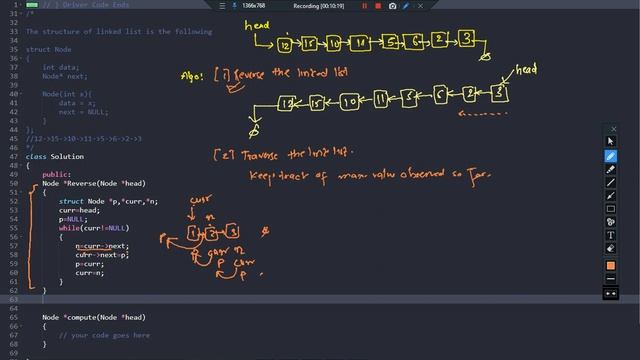Click the 'curr=n;' code line
This screenshot has height=360, width=640.
point(90,273)
